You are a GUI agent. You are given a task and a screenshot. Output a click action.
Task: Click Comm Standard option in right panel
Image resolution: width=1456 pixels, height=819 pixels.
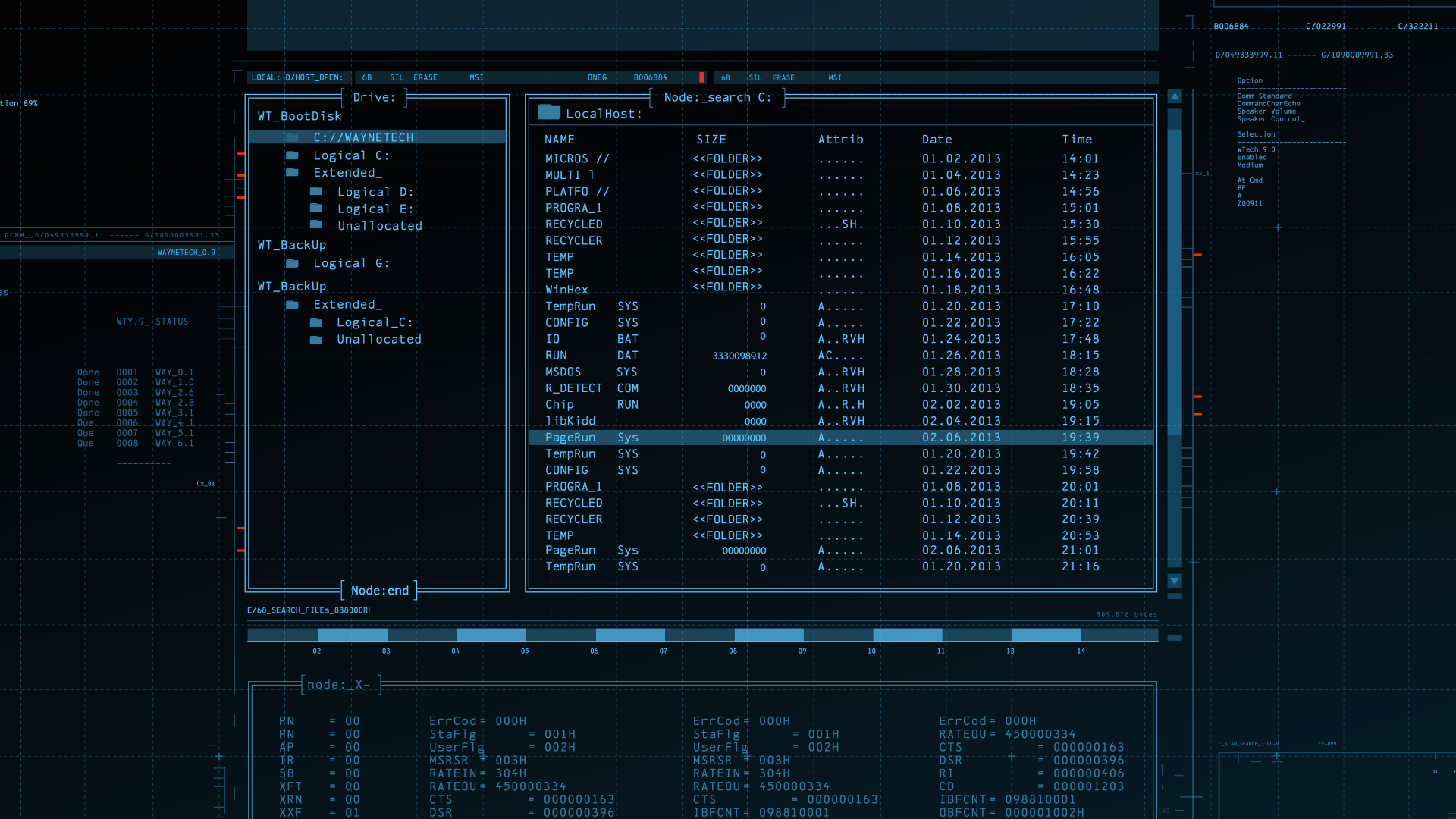1264,96
